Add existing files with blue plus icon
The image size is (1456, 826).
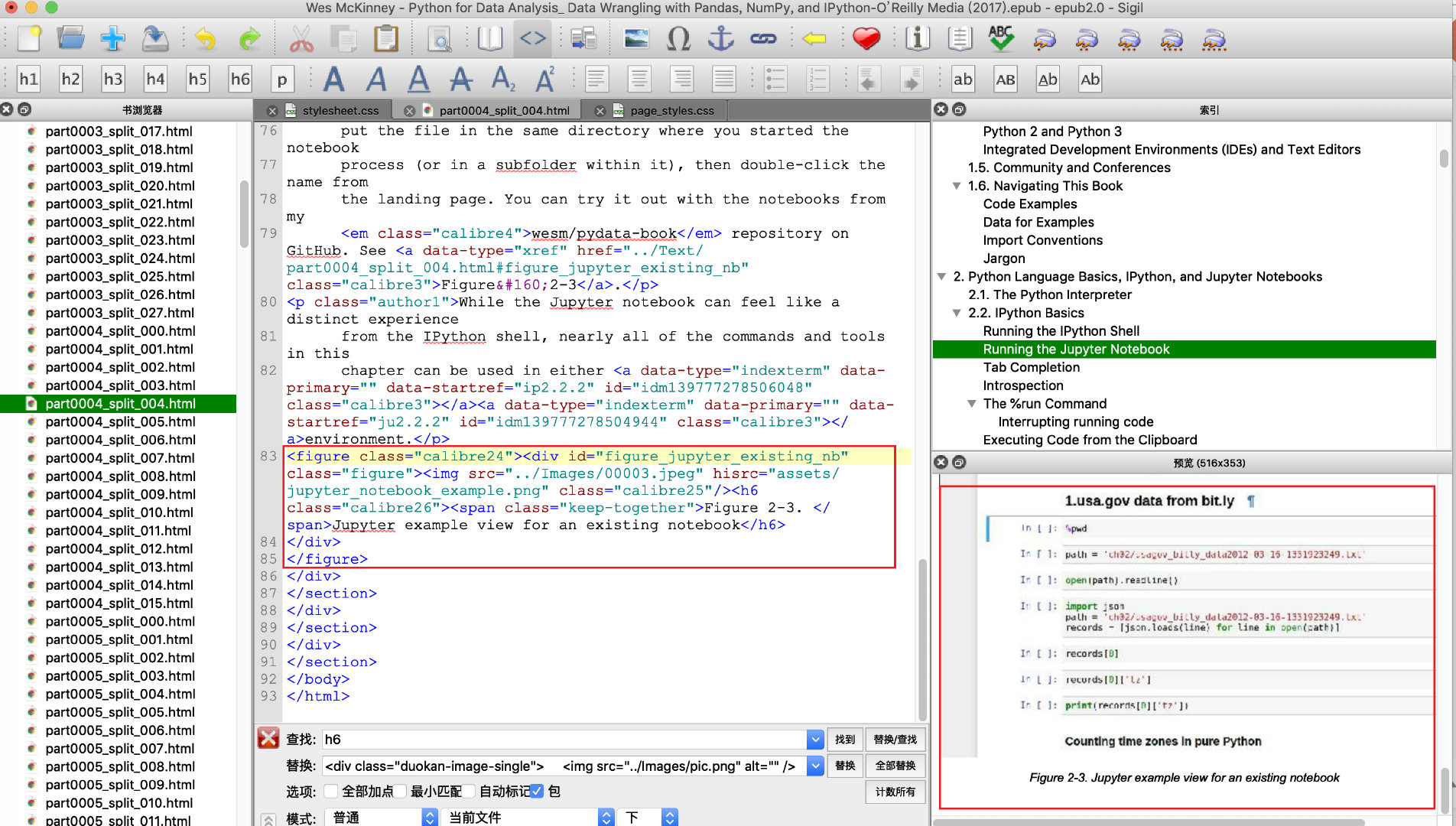pos(113,38)
